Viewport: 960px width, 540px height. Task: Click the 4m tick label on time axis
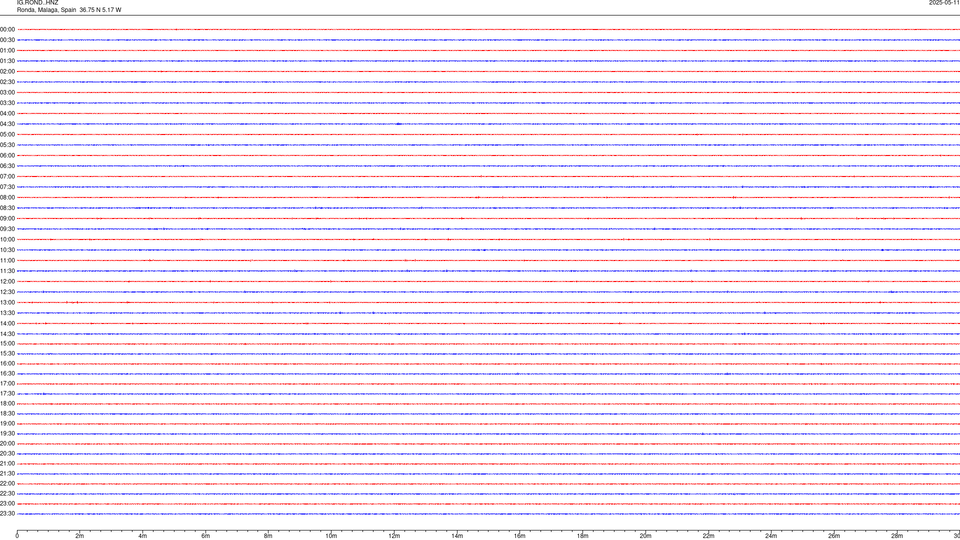point(143,536)
